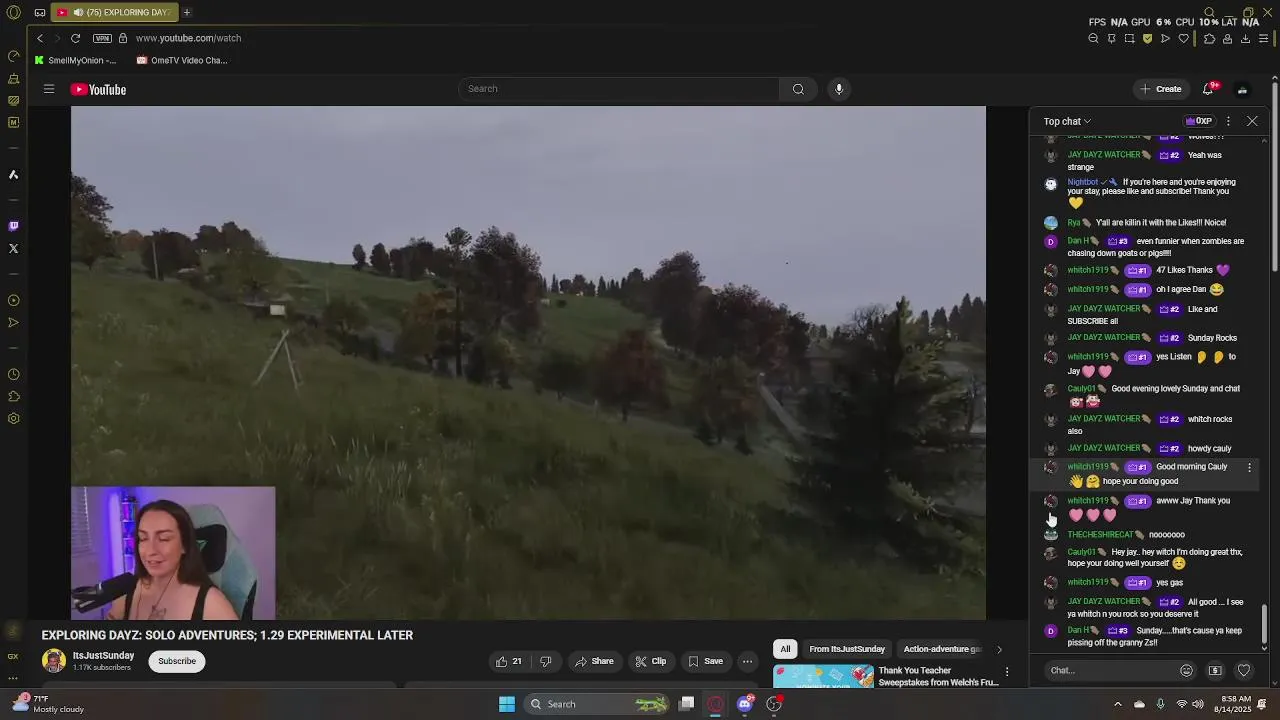Dislike the video with thumbs down
This screenshot has height=720, width=1280.
point(546,661)
